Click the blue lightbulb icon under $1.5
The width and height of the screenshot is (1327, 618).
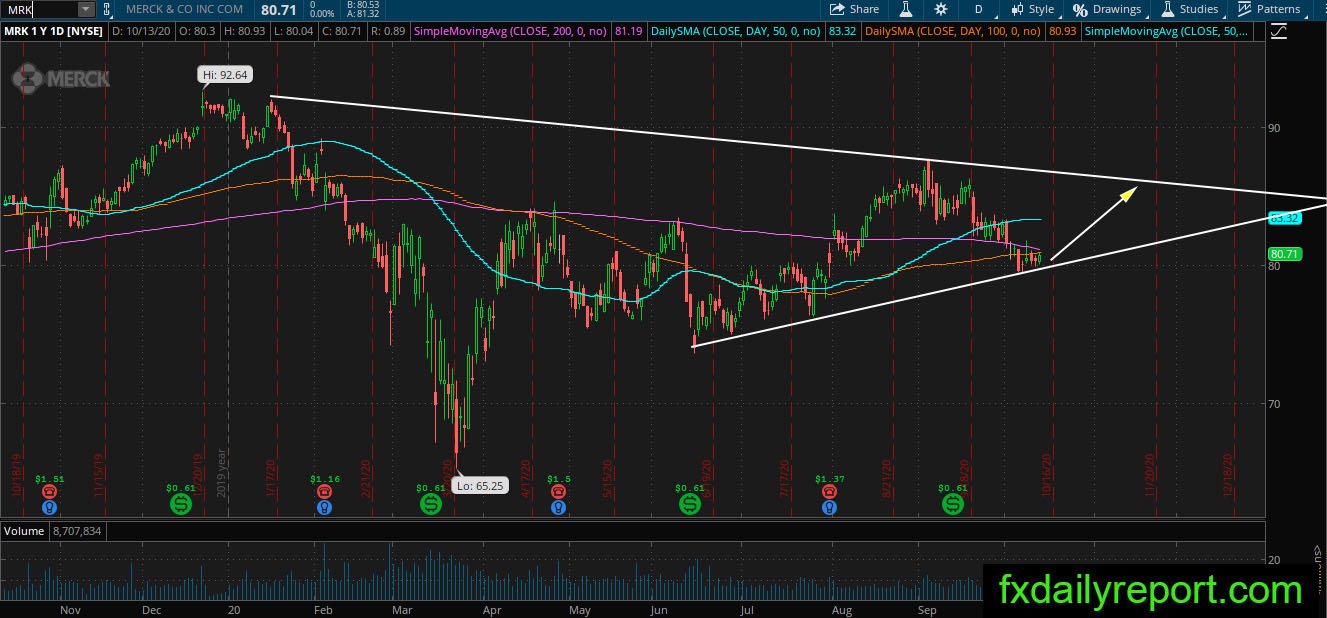click(x=558, y=507)
